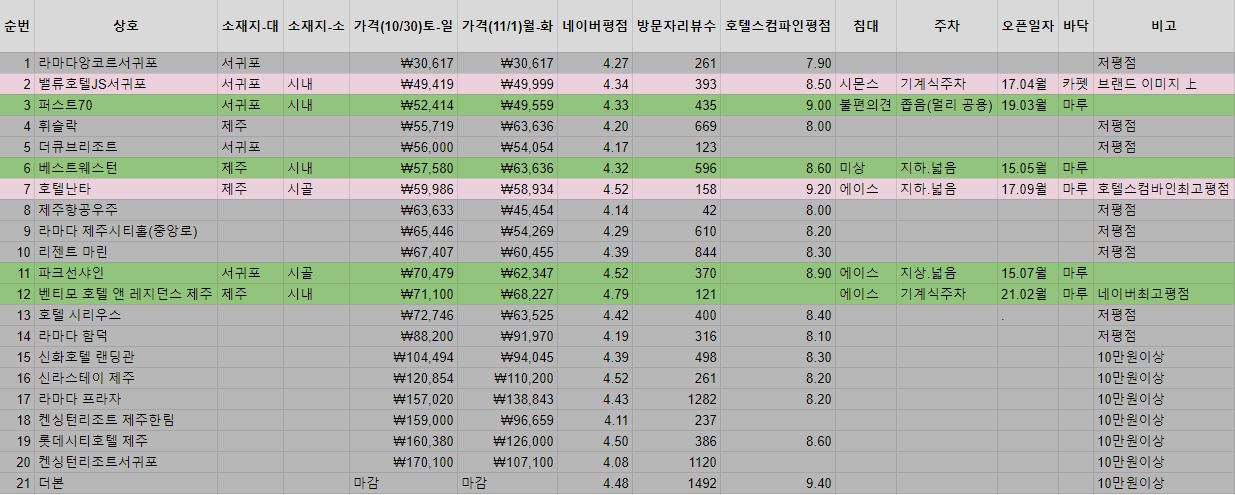
Task: Select the 상호 column header
Action: click(x=126, y=26)
